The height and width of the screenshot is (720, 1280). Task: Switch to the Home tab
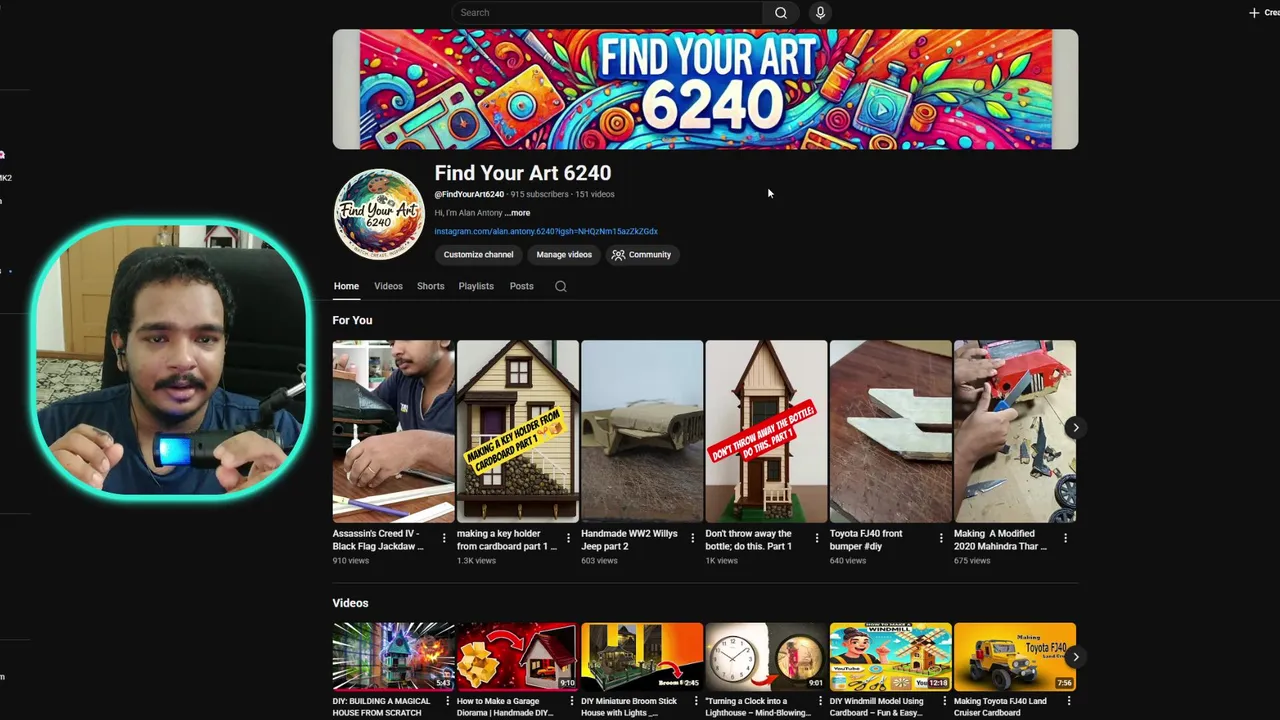coord(346,286)
